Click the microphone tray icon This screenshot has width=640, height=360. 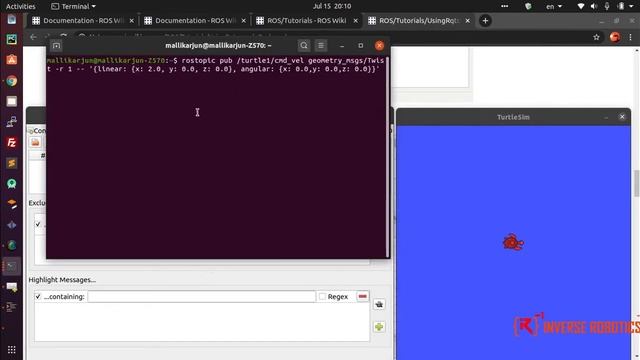point(607,6)
